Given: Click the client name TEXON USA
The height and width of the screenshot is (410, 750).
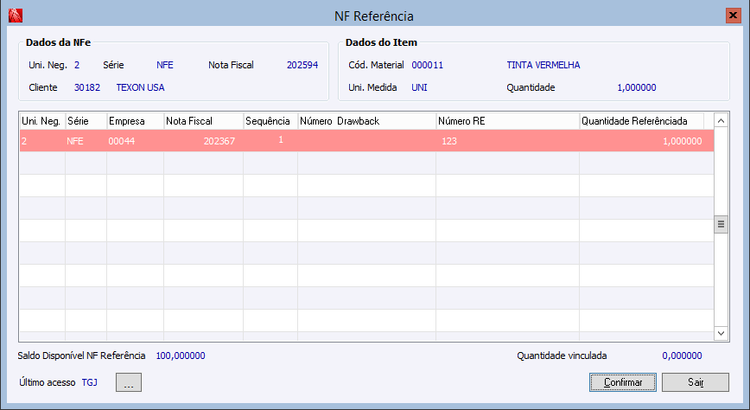Looking at the screenshot, I should (140, 88).
